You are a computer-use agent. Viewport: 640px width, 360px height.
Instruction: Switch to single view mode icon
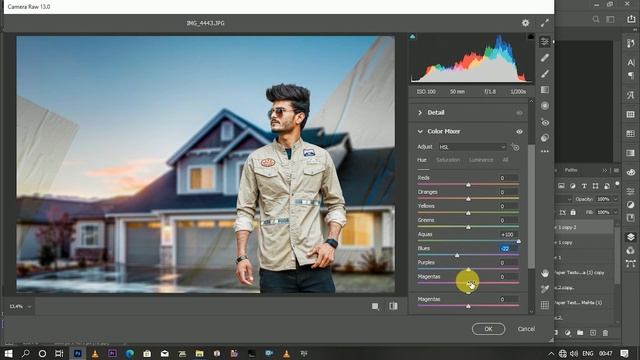click(375, 307)
